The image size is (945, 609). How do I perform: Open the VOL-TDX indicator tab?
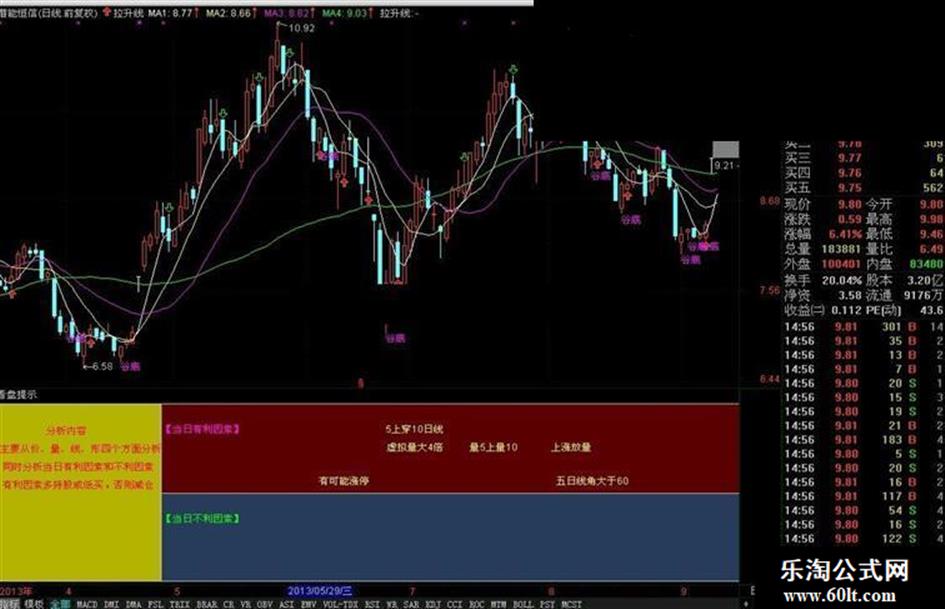[341, 604]
